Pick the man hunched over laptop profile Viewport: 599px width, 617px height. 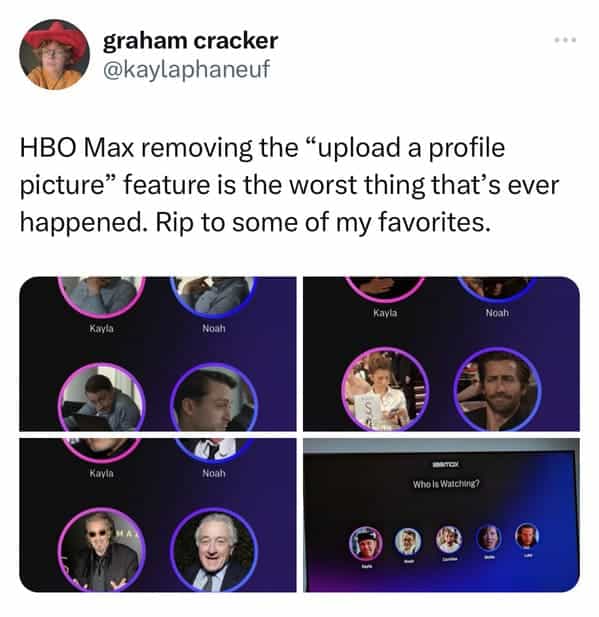[x=102, y=397]
